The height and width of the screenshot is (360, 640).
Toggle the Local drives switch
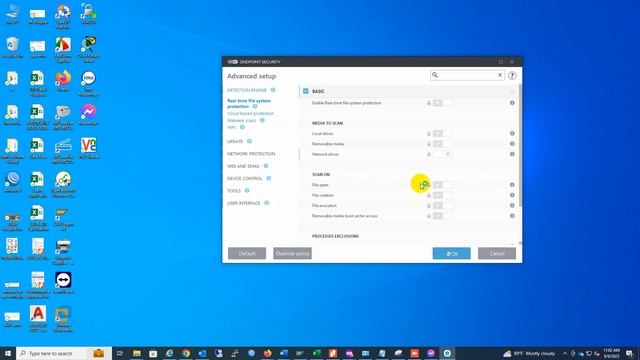coord(442,133)
